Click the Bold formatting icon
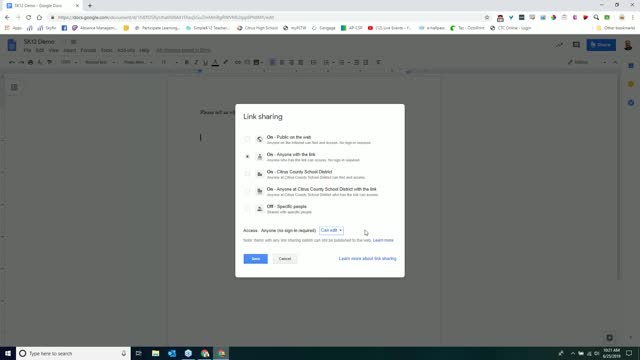This screenshot has height=360, width=640. point(187,62)
